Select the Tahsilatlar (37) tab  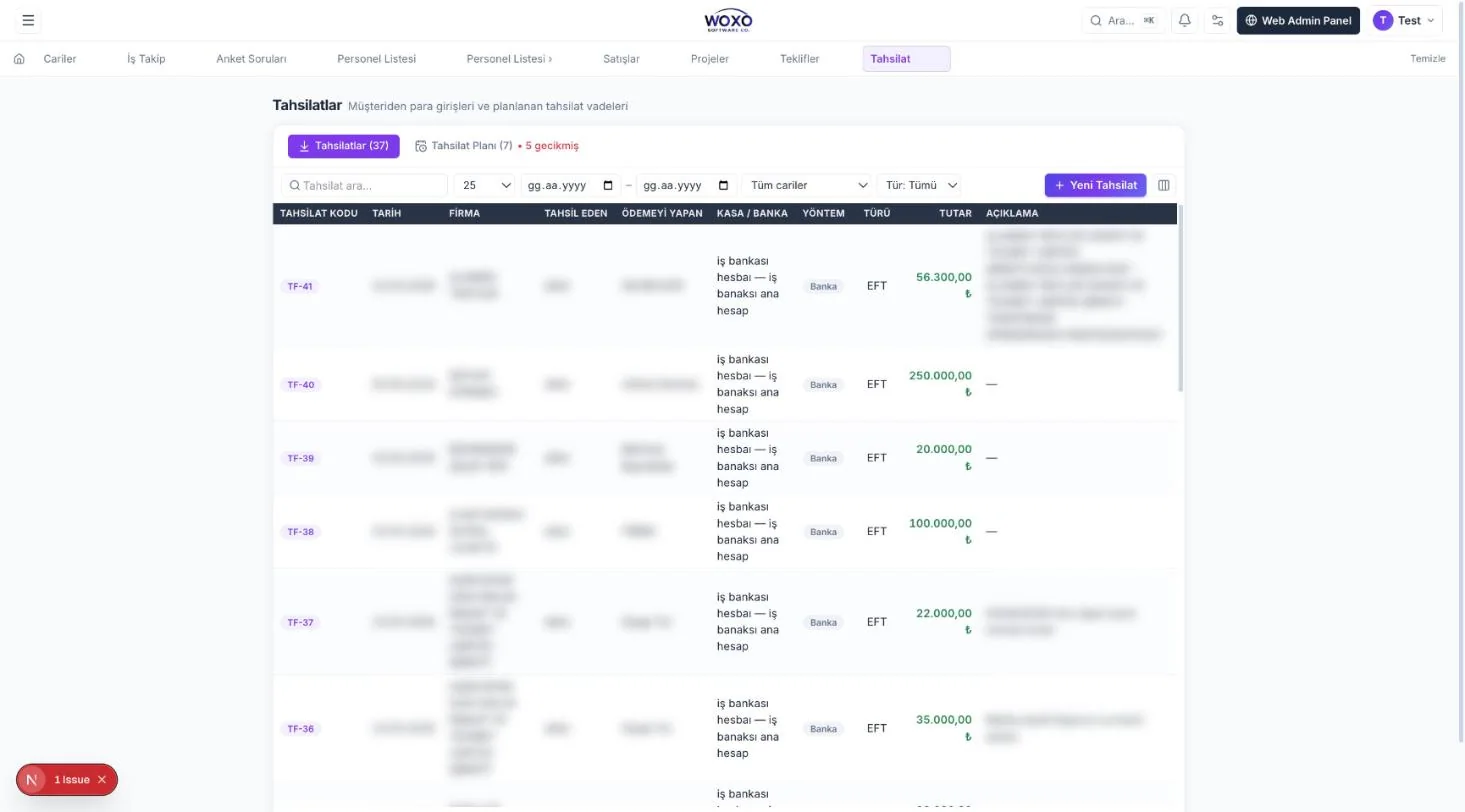pos(344,146)
